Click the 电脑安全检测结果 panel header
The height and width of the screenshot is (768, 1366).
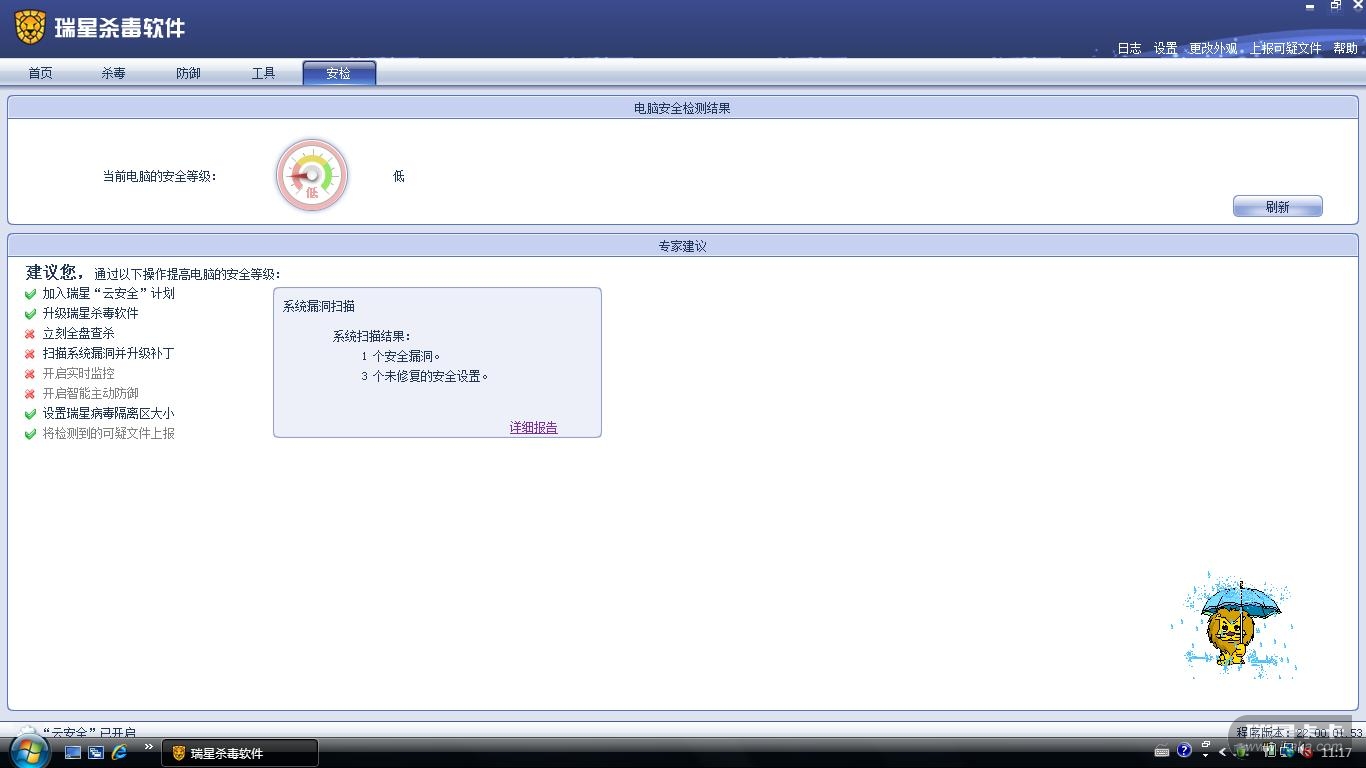[x=683, y=107]
